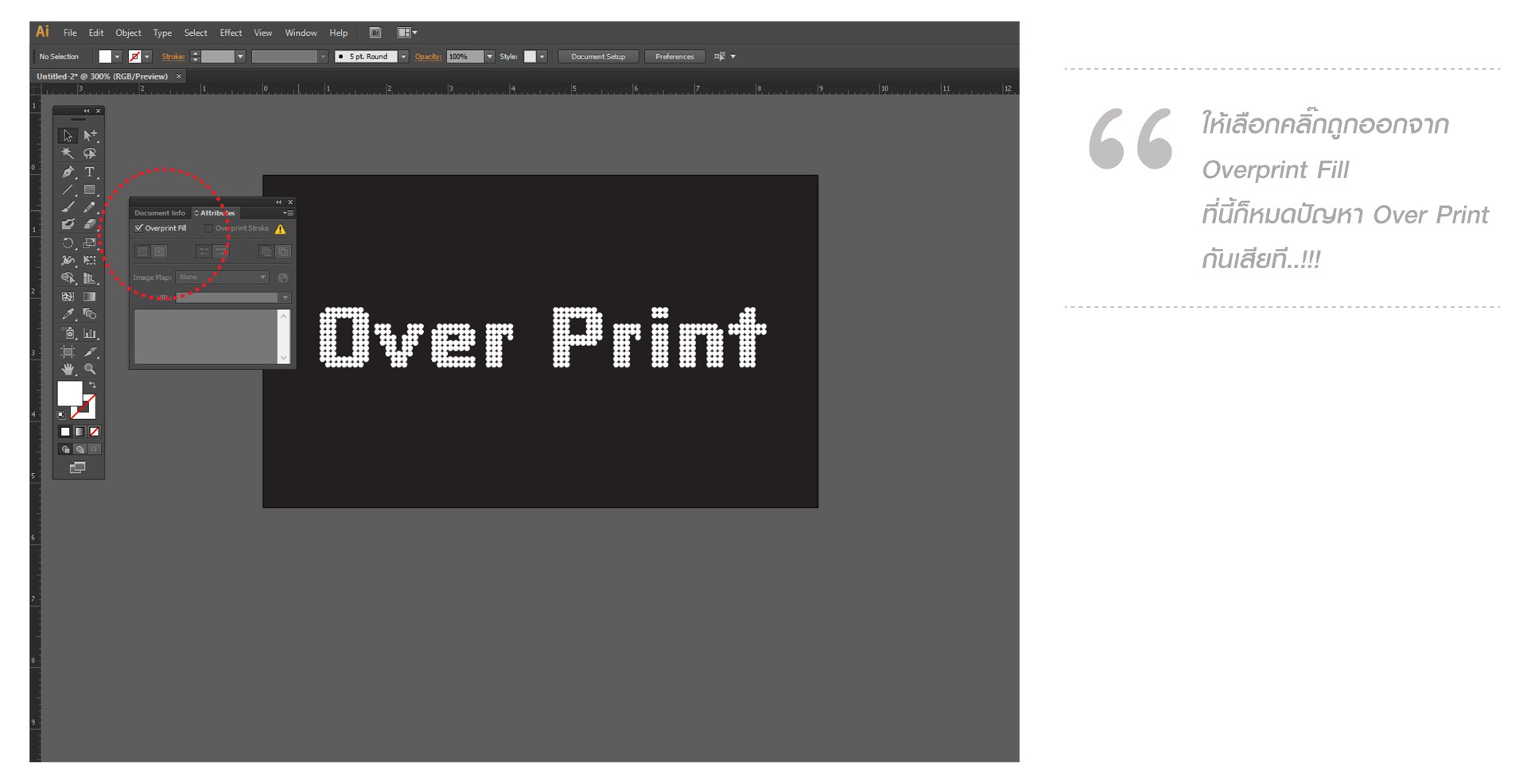The image size is (1527, 784).
Task: Open the Effect menu
Action: [x=231, y=33]
